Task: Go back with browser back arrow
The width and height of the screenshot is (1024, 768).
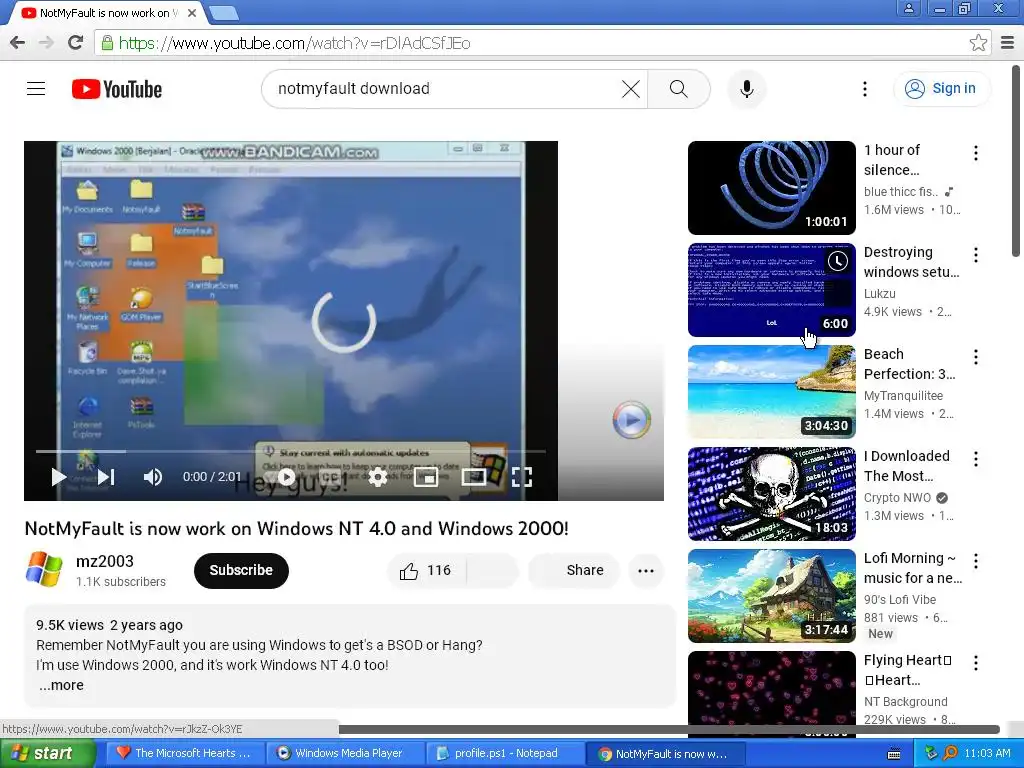Action: (x=18, y=43)
